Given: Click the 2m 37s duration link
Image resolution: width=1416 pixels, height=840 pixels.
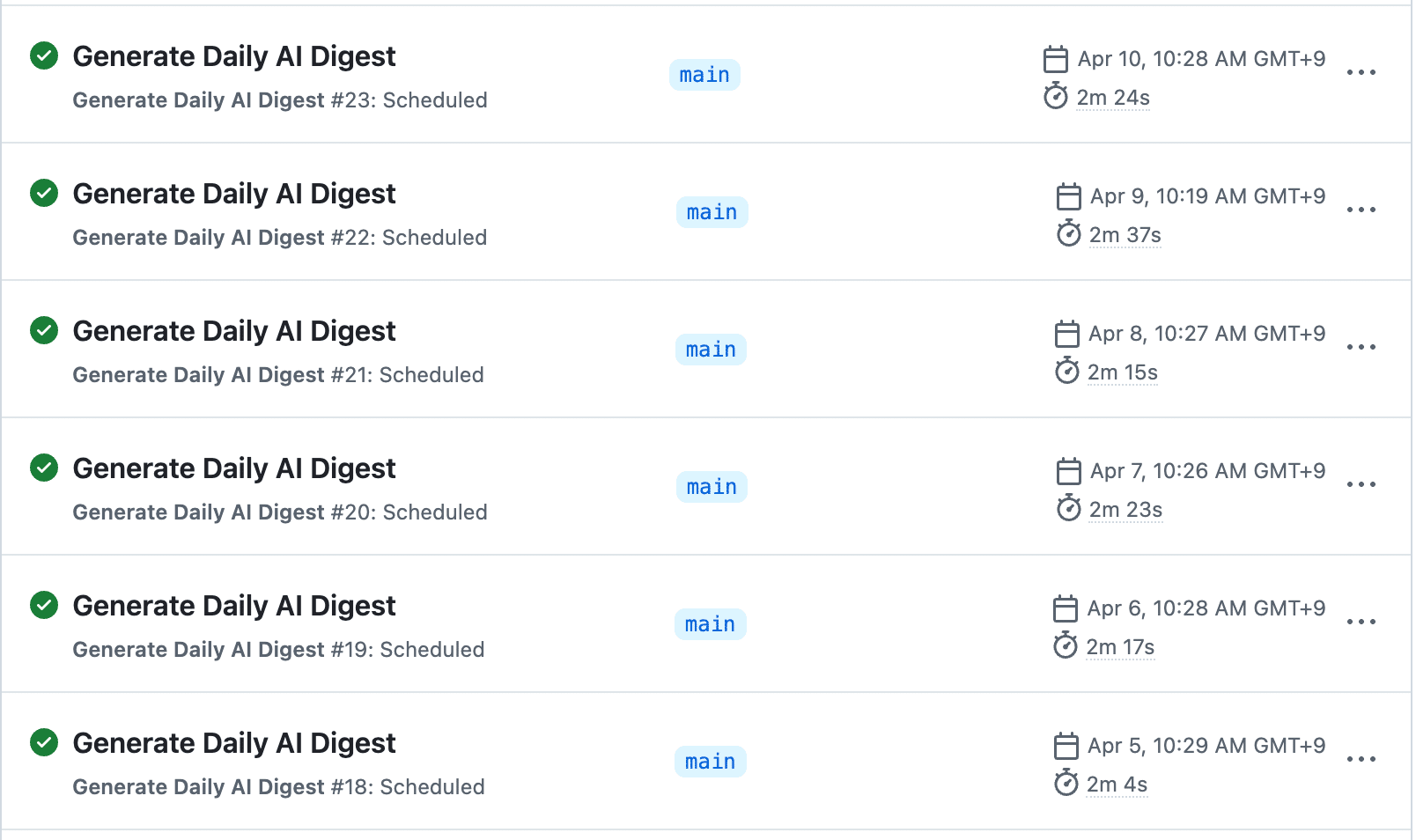Looking at the screenshot, I should [x=1125, y=235].
